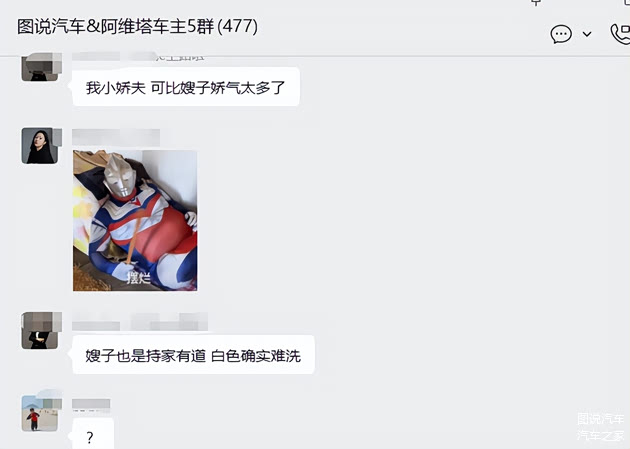Select message 嫂子也是持家有道 白色确实难洗

(193, 355)
